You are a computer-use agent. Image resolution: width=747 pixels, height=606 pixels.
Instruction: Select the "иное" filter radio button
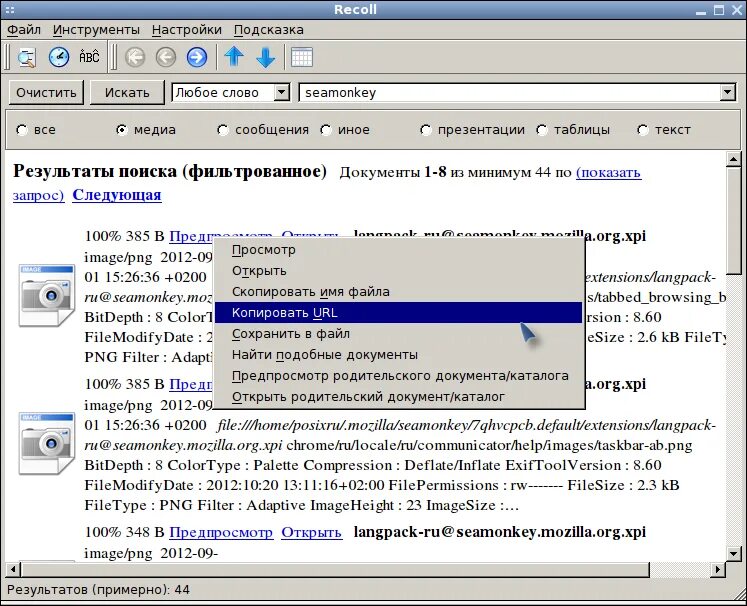pyautogui.click(x=326, y=130)
